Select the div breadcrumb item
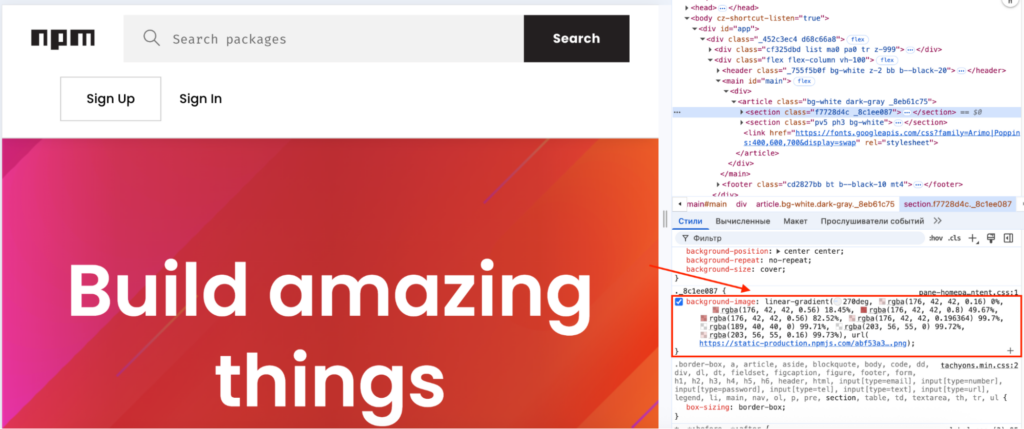1024x429 pixels. (741, 204)
